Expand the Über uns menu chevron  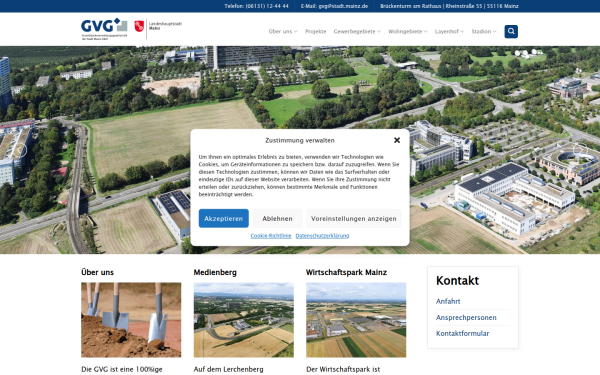click(296, 32)
